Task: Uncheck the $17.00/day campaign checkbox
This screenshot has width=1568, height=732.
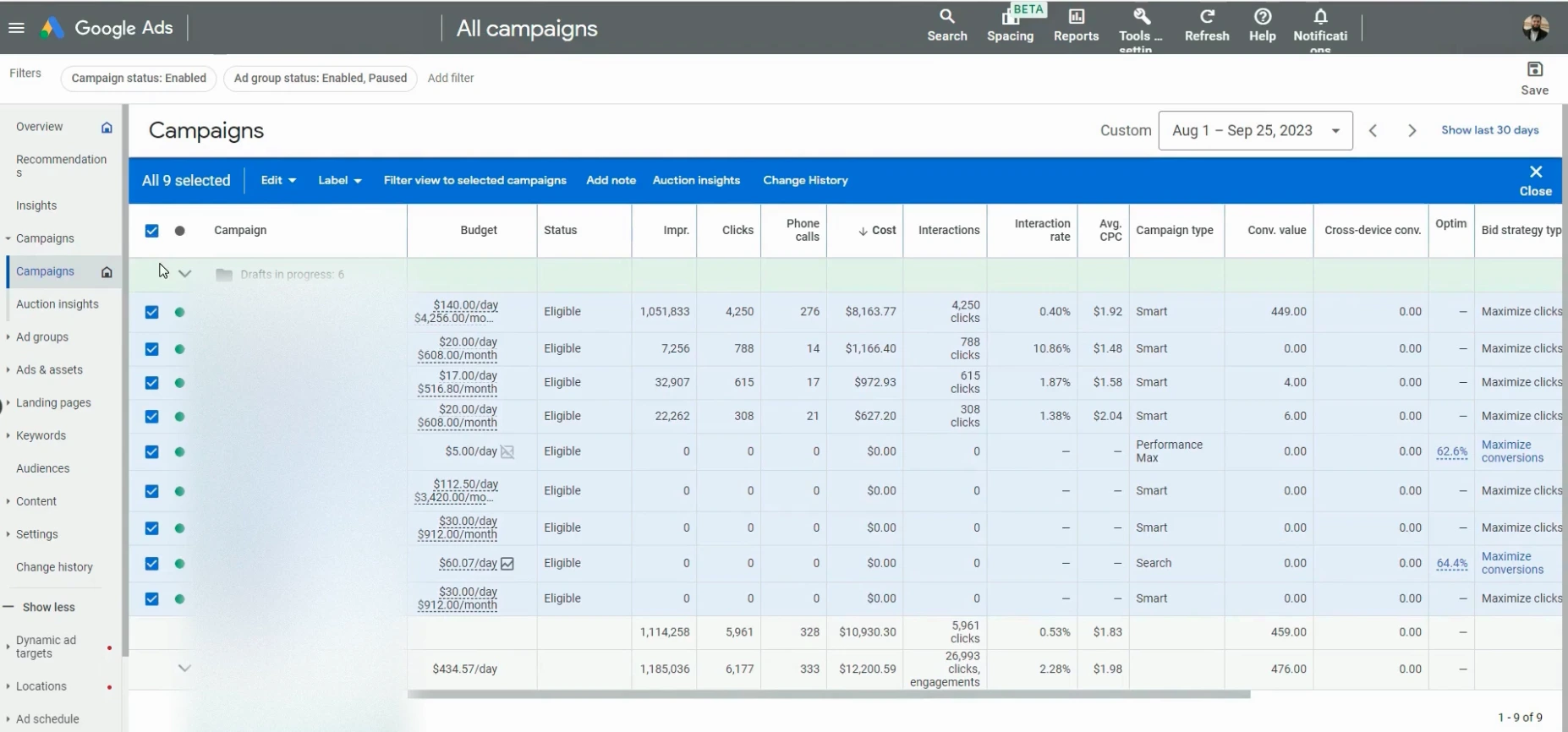Action: [151, 383]
